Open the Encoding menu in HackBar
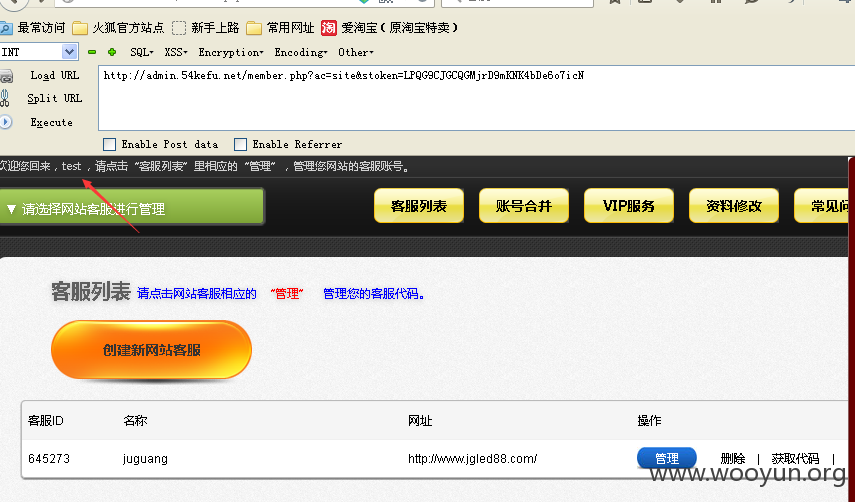855x502 pixels. pyautogui.click(x=301, y=52)
